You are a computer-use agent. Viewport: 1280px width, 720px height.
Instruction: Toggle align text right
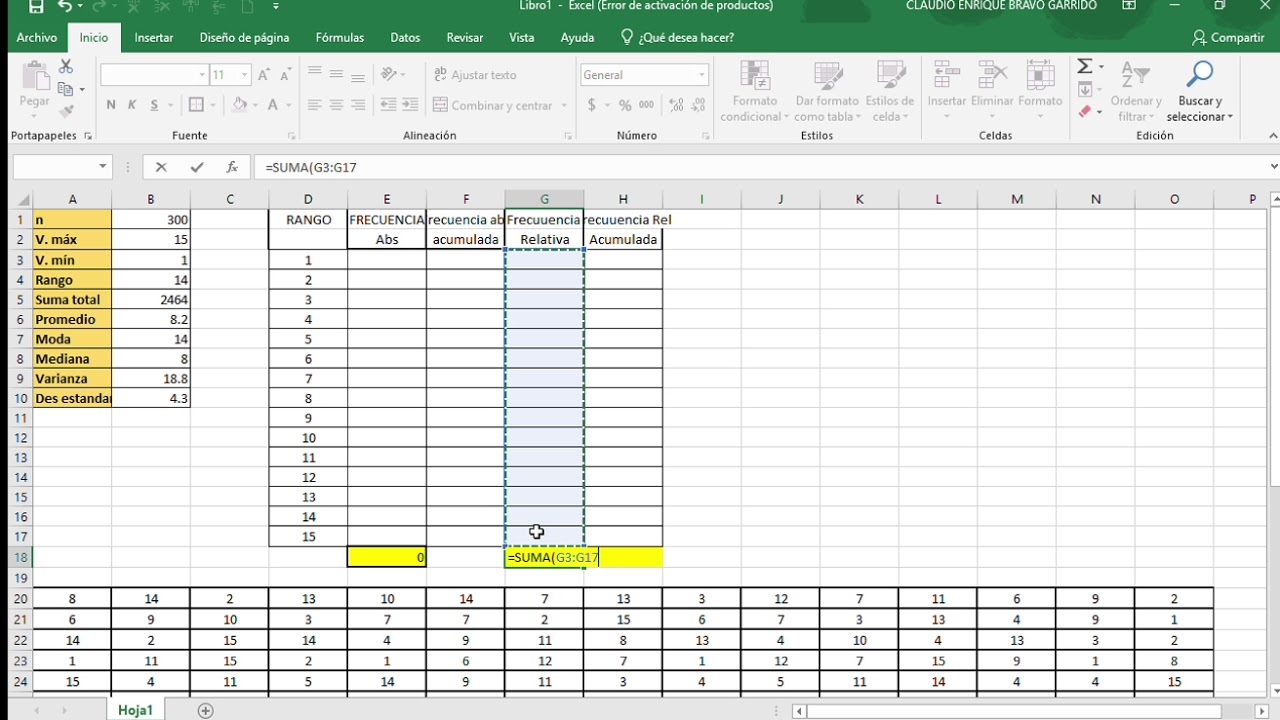pyautogui.click(x=360, y=105)
